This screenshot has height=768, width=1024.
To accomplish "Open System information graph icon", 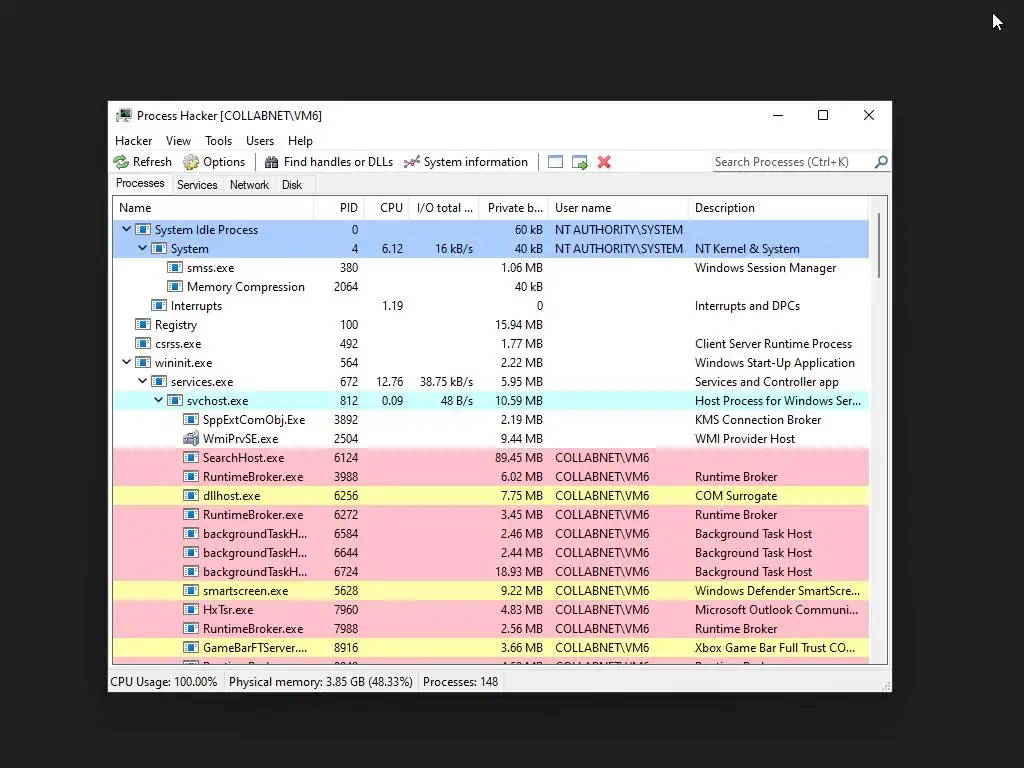I will [x=411, y=162].
